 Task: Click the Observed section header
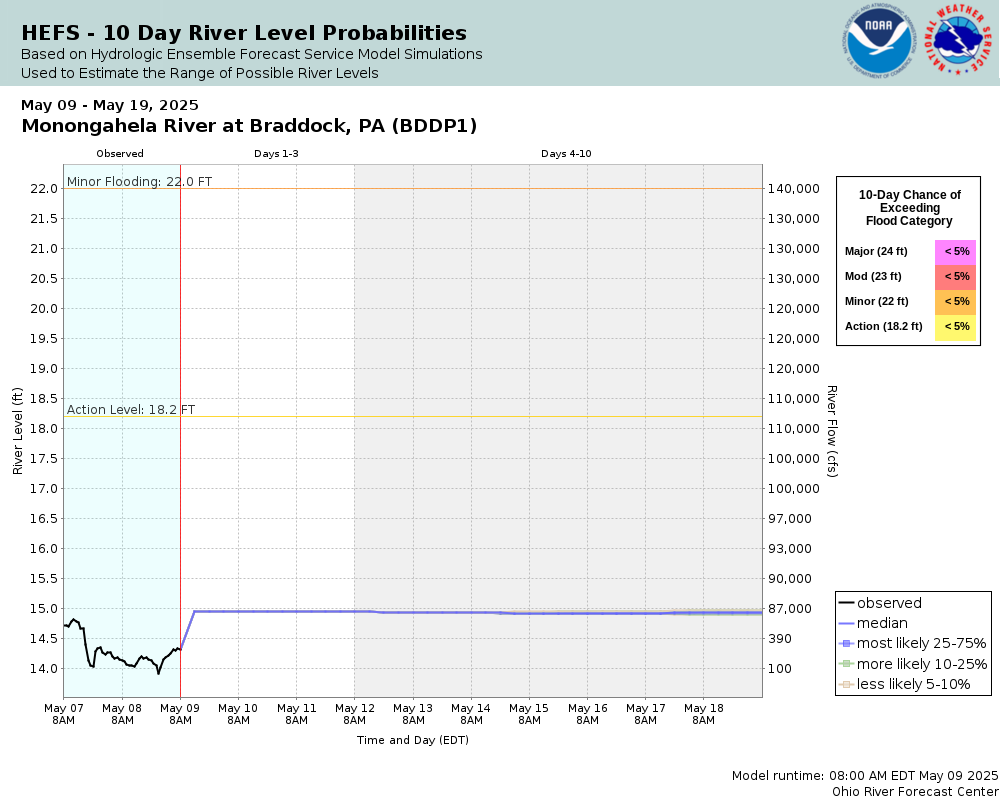pyautogui.click(x=120, y=154)
